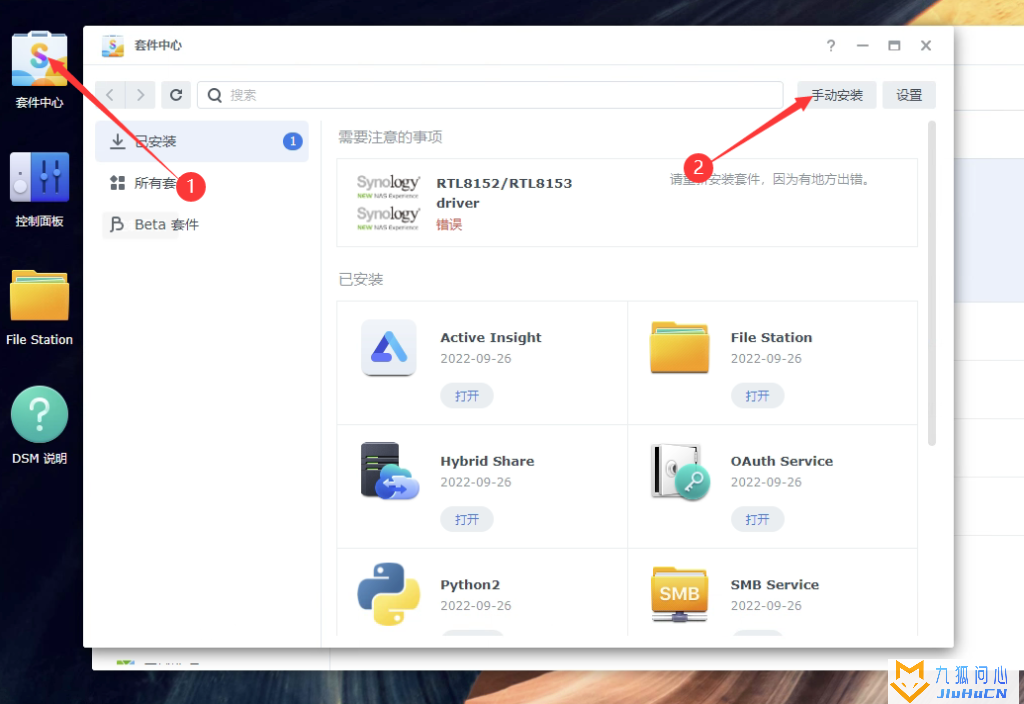Open the help question mark in title bar
The width and height of the screenshot is (1024, 704).
[x=831, y=46]
